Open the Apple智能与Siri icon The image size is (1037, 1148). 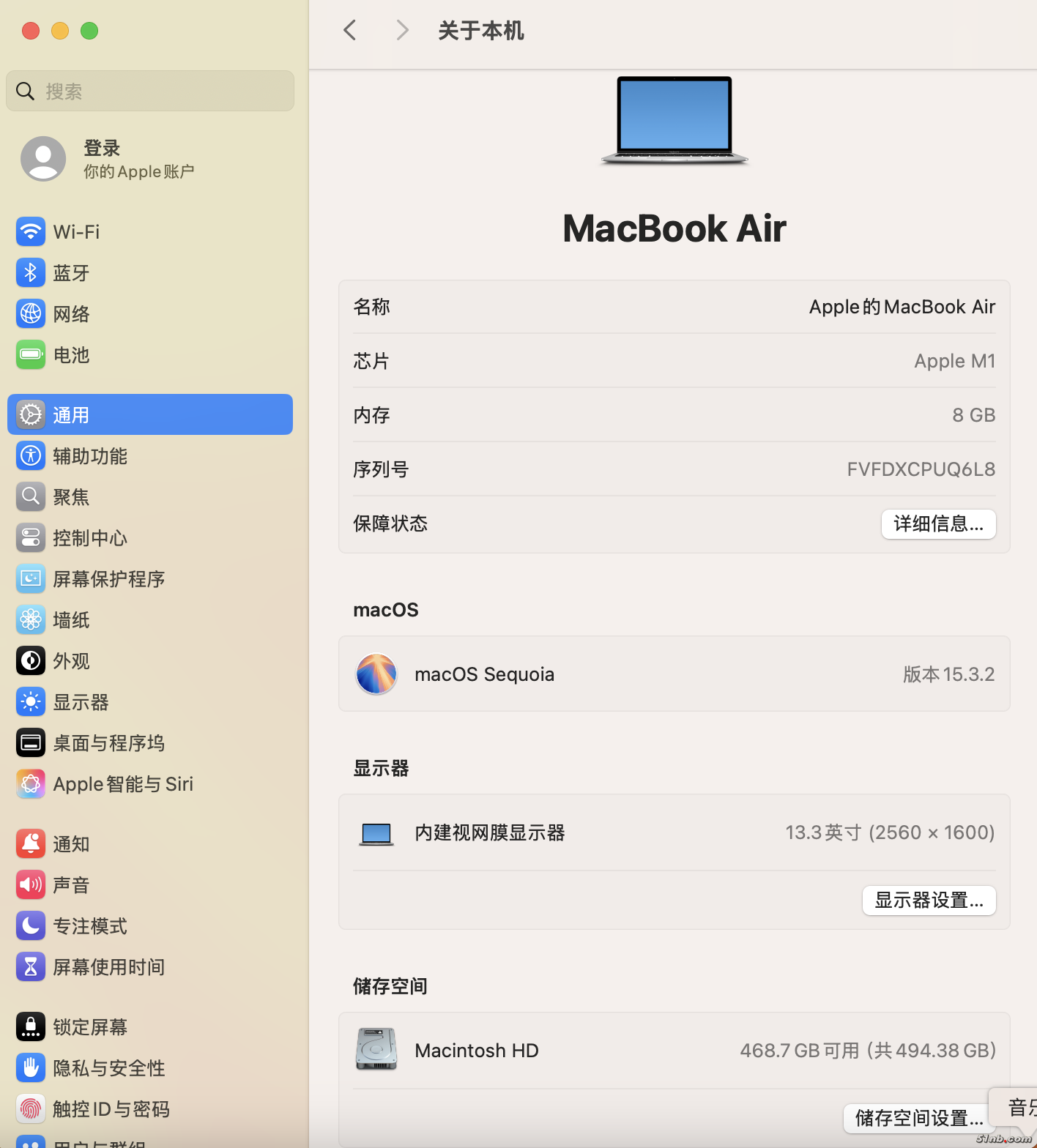coord(31,784)
